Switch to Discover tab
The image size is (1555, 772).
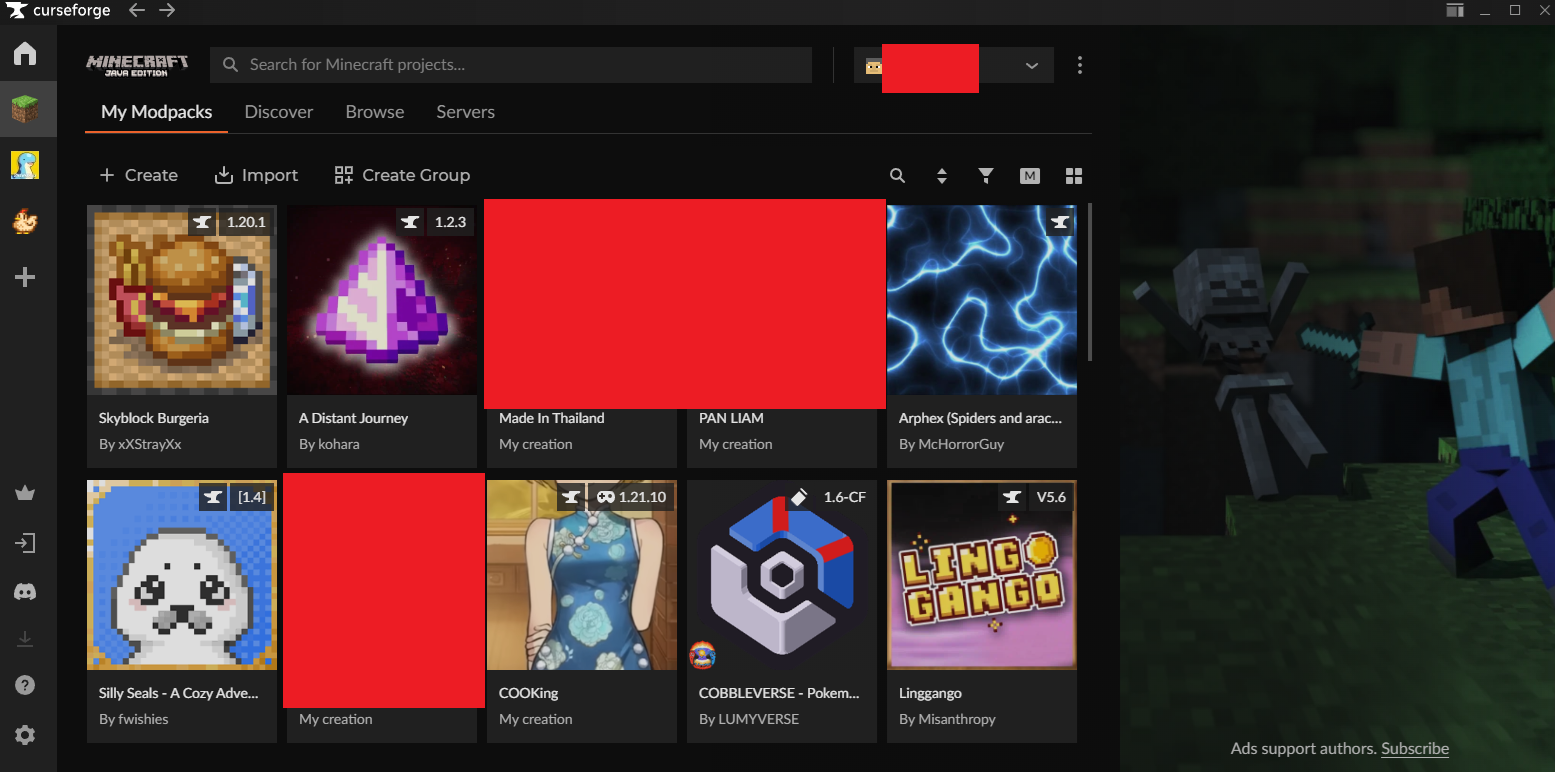click(279, 112)
